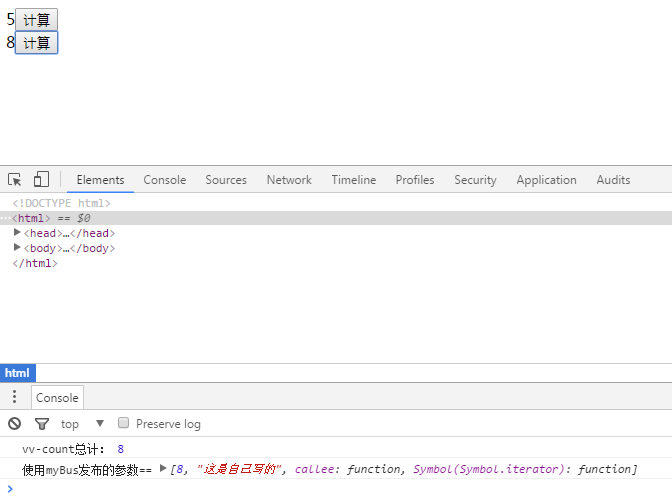Click the 计算 button next to 5
The height and width of the screenshot is (496, 672).
(x=36, y=20)
